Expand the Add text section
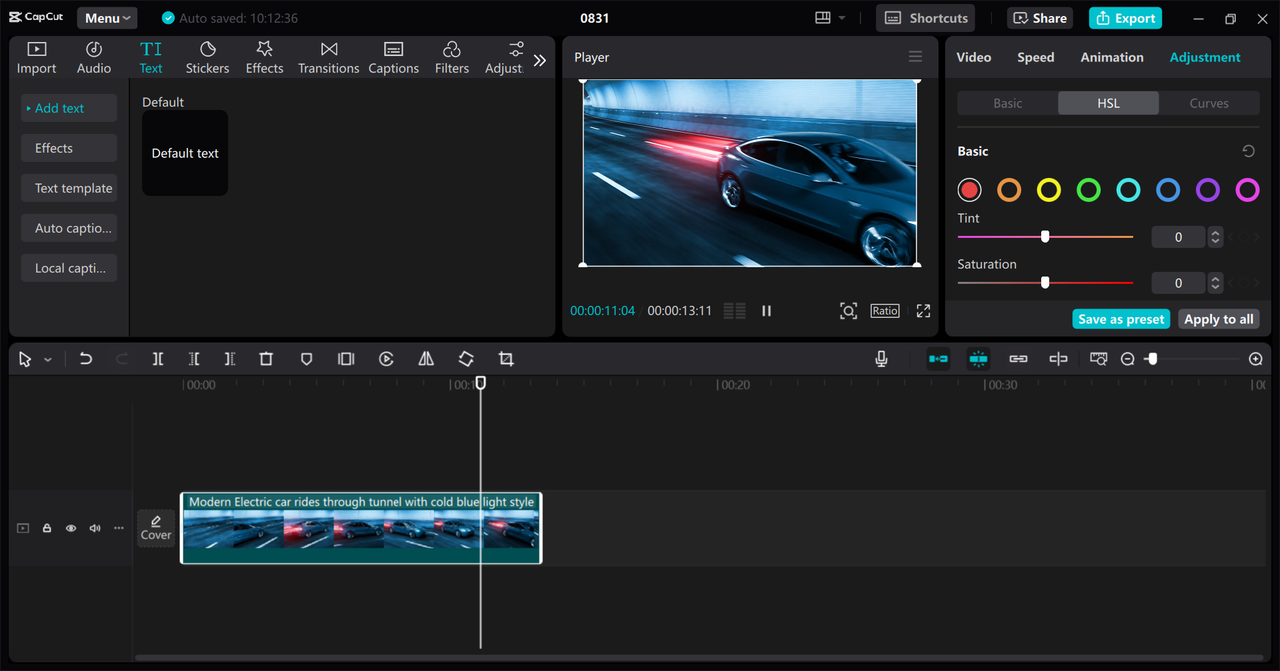The width and height of the screenshot is (1280, 671). (69, 108)
